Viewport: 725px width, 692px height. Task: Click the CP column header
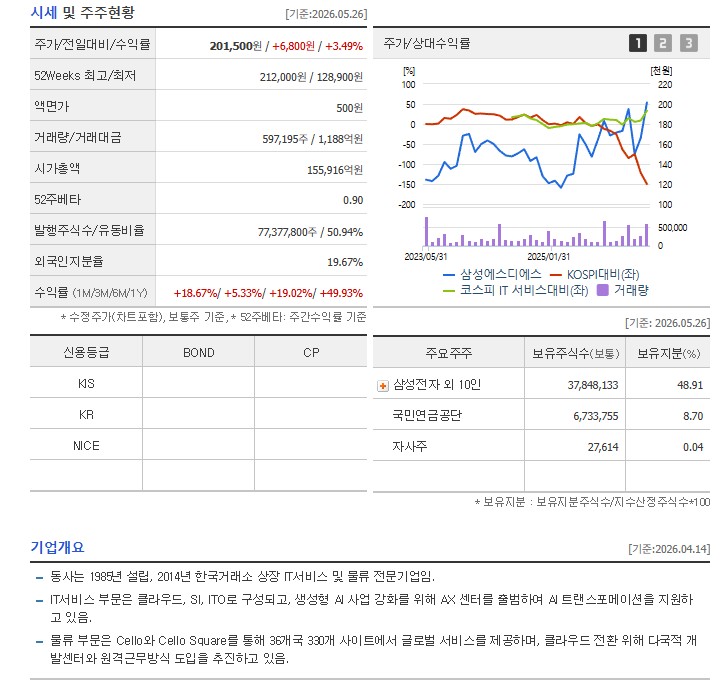click(x=311, y=353)
